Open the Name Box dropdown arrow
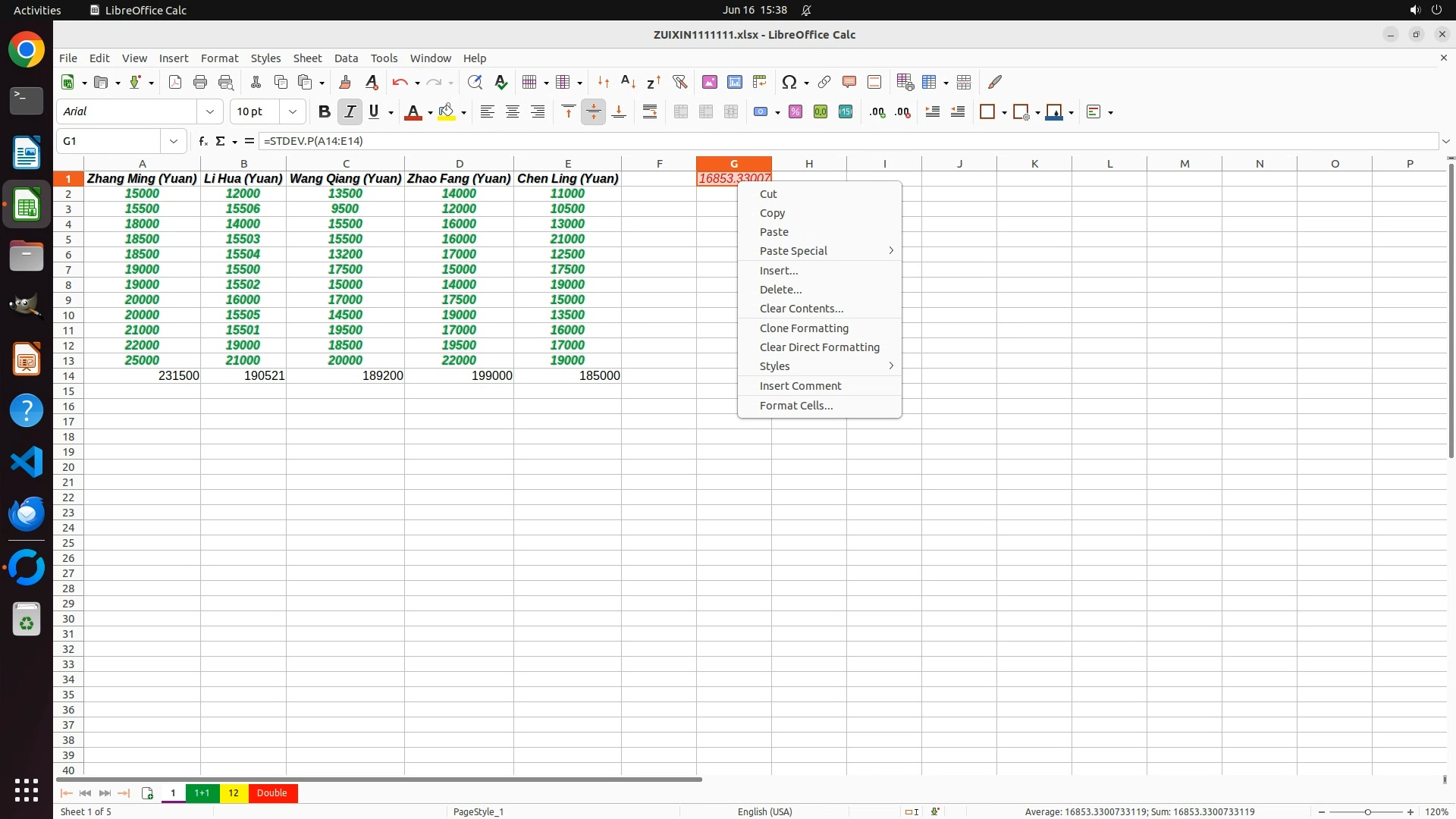Screen dimensions: 1456x819 tap(174, 141)
